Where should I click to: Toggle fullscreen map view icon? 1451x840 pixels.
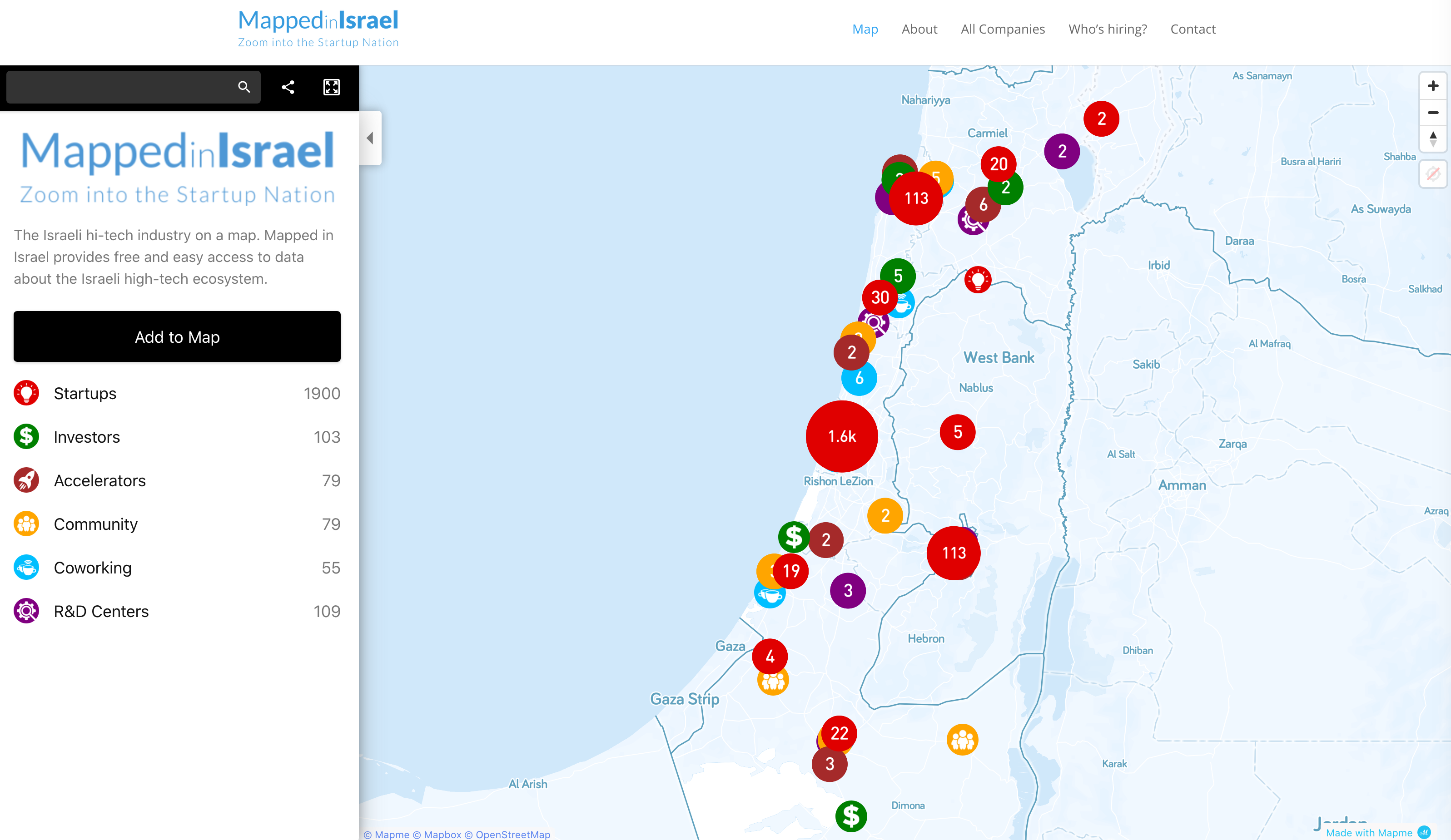point(332,87)
